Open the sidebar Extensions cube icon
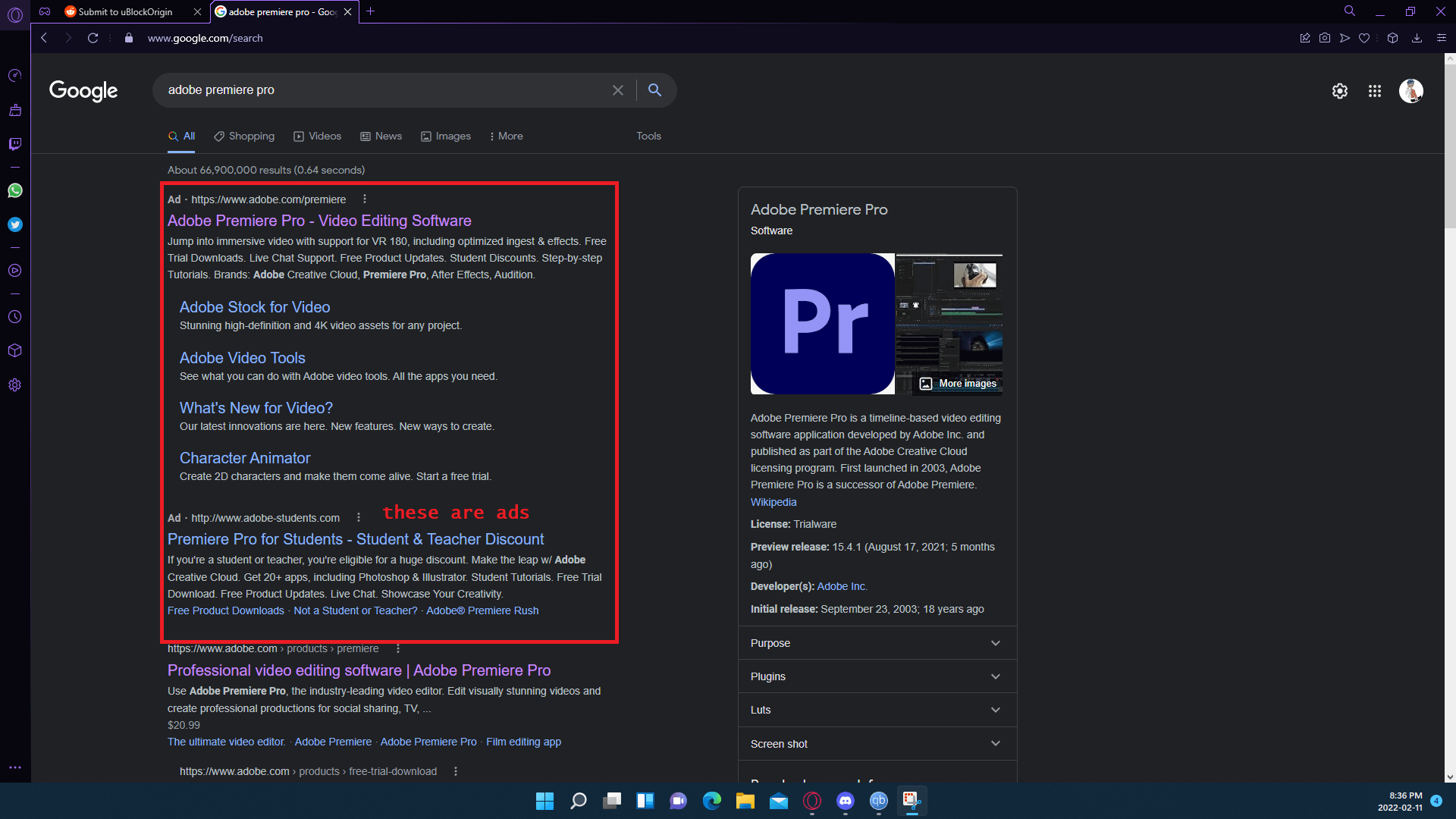 pos(14,351)
